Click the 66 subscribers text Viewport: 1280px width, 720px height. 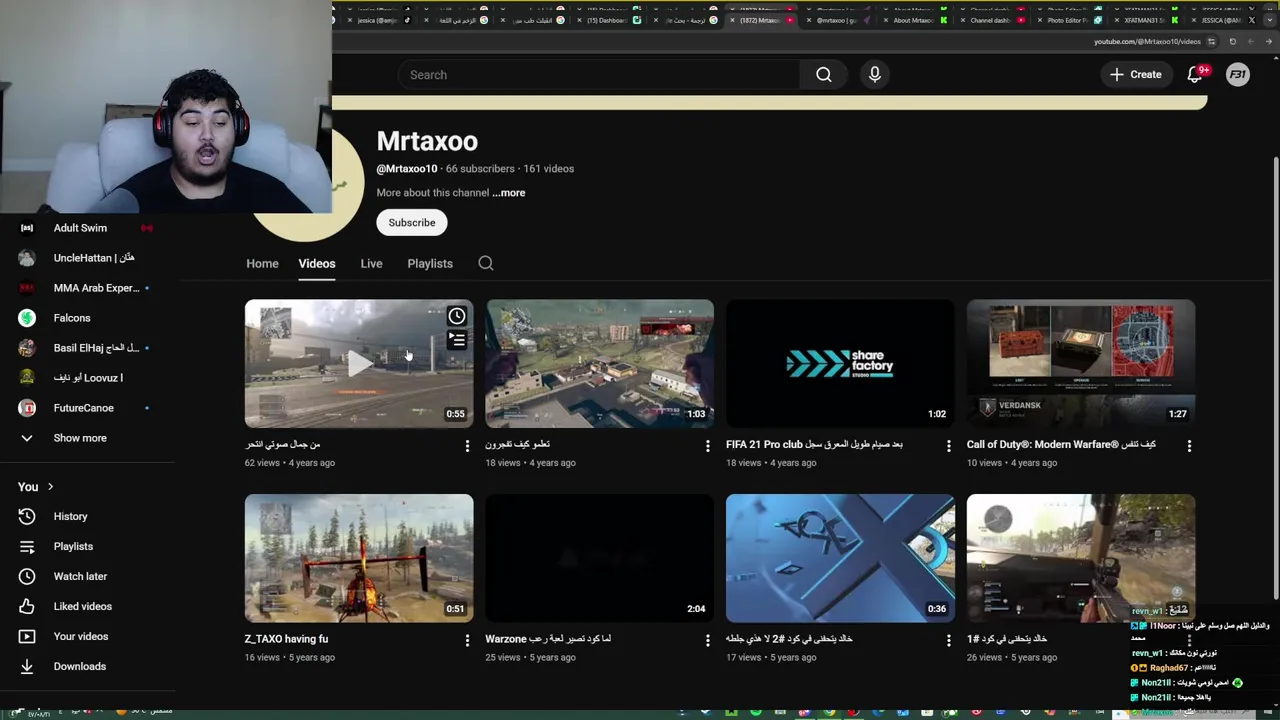pos(480,169)
